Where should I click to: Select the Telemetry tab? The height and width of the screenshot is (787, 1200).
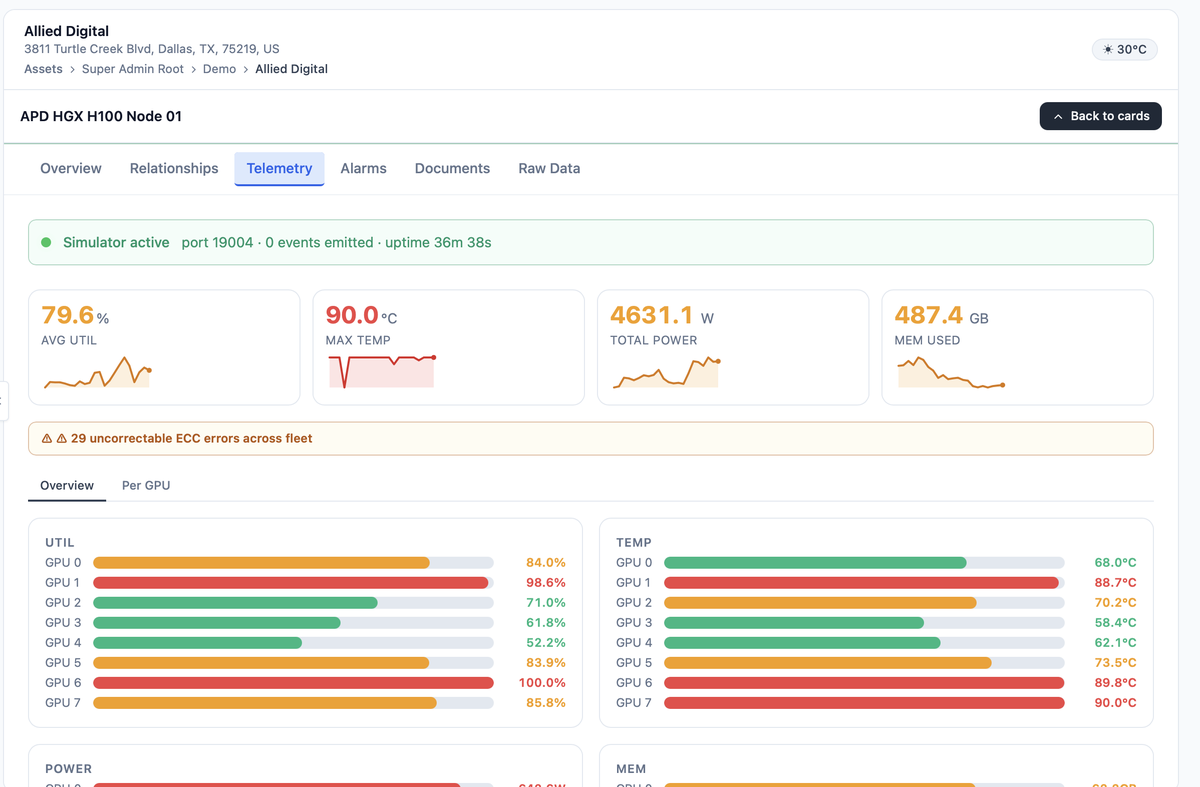coord(279,168)
